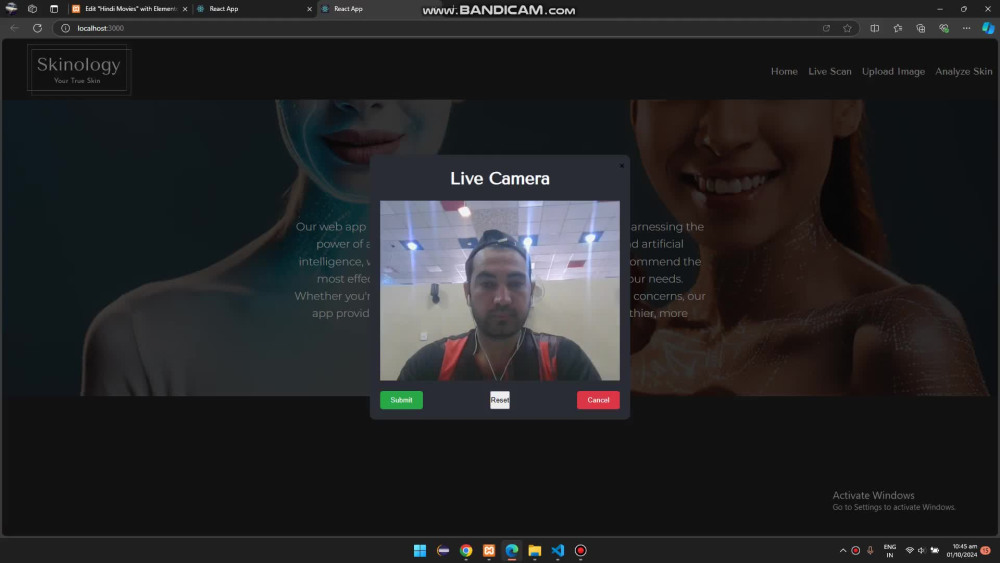This screenshot has width=1000, height=563.
Task: Click the green Submit button
Action: [x=401, y=400]
